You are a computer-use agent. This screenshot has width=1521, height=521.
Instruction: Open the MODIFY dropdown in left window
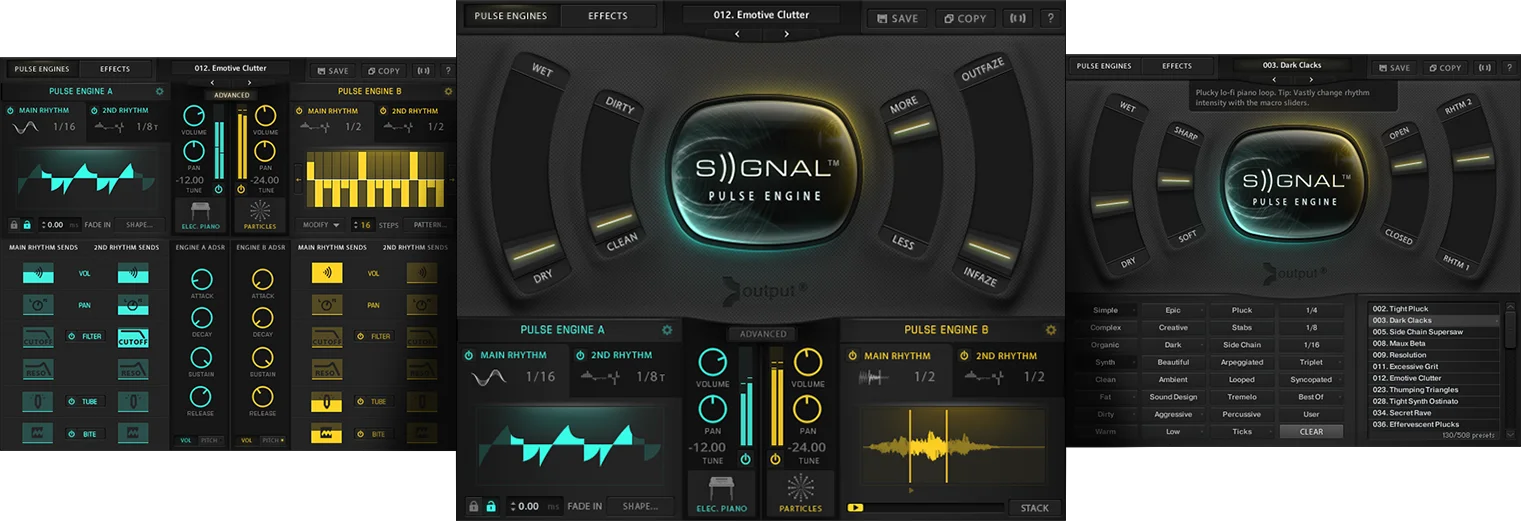[321, 225]
